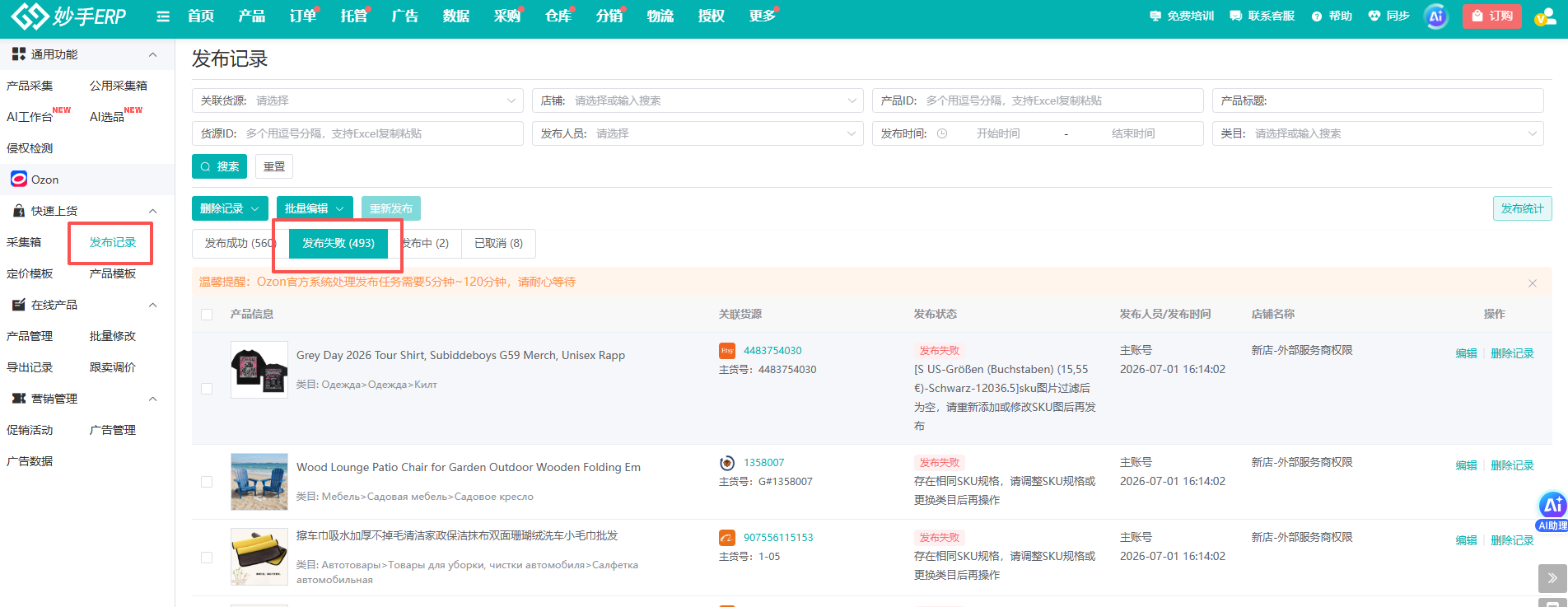This screenshot has width=1568, height=607.
Task: Open the Grey Day Tour Shirt thumbnail
Action: tap(259, 370)
